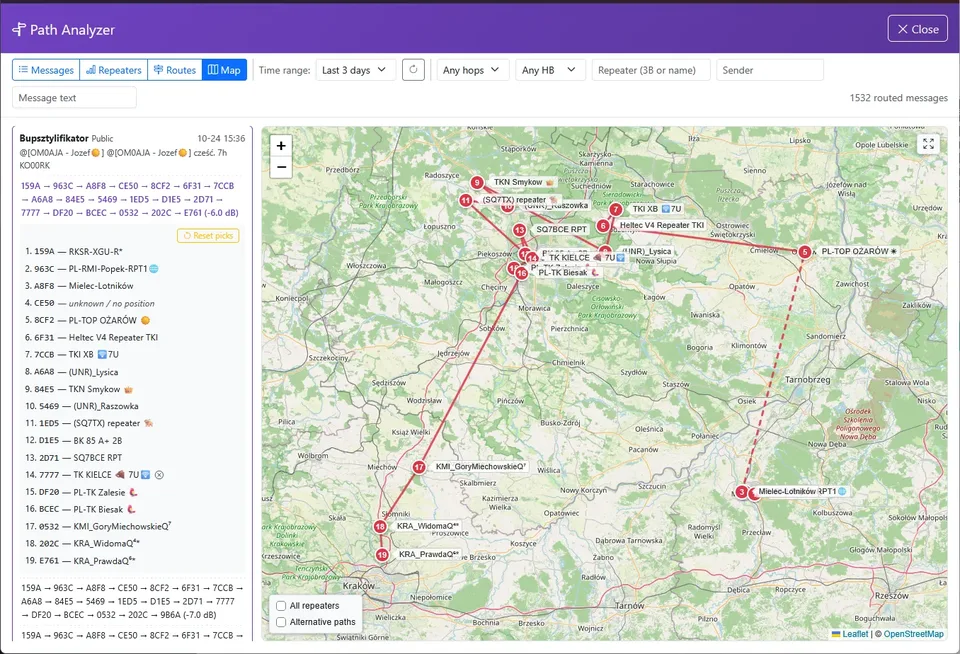Screen dimensions: 960x654
Task: Zoom out on the map
Action: (x=281, y=167)
